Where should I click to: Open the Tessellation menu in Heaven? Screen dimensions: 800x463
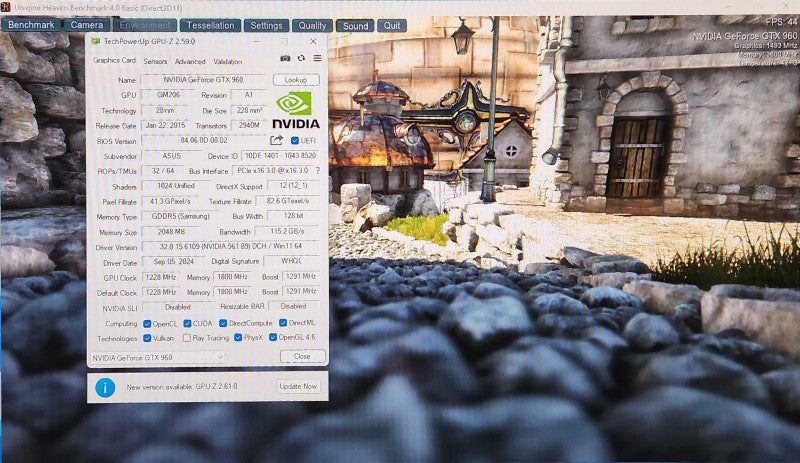(x=210, y=25)
